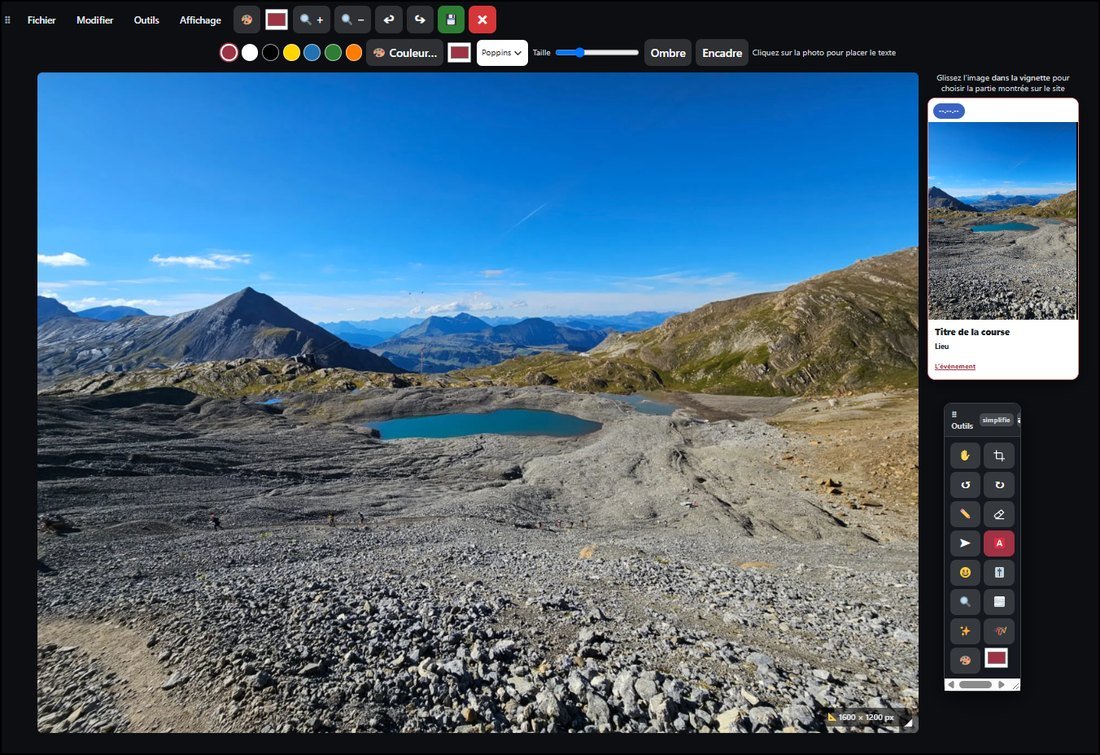Click the Taille size slider

(x=597, y=53)
